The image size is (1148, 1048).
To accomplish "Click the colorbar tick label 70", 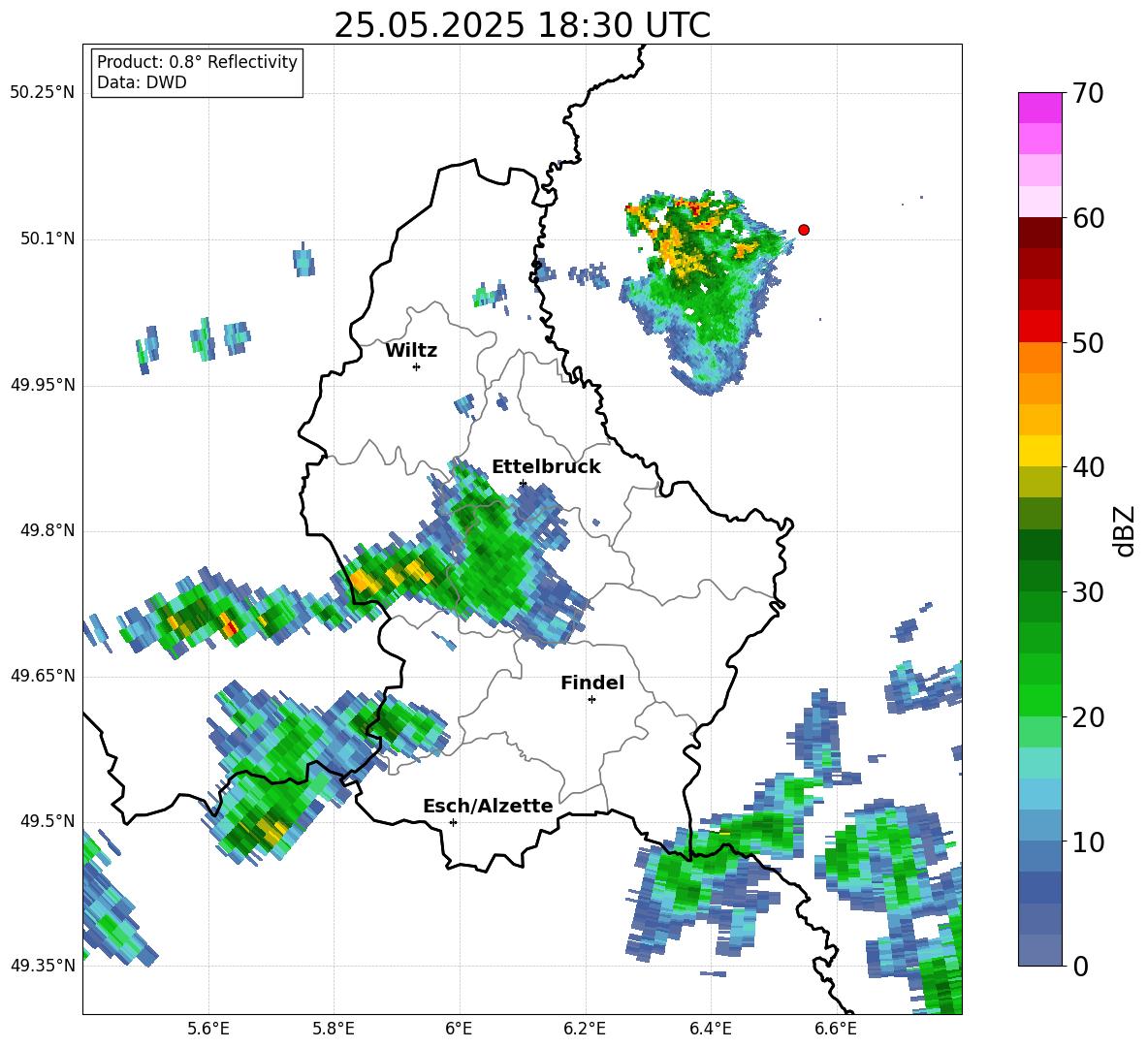I will pos(1088,94).
